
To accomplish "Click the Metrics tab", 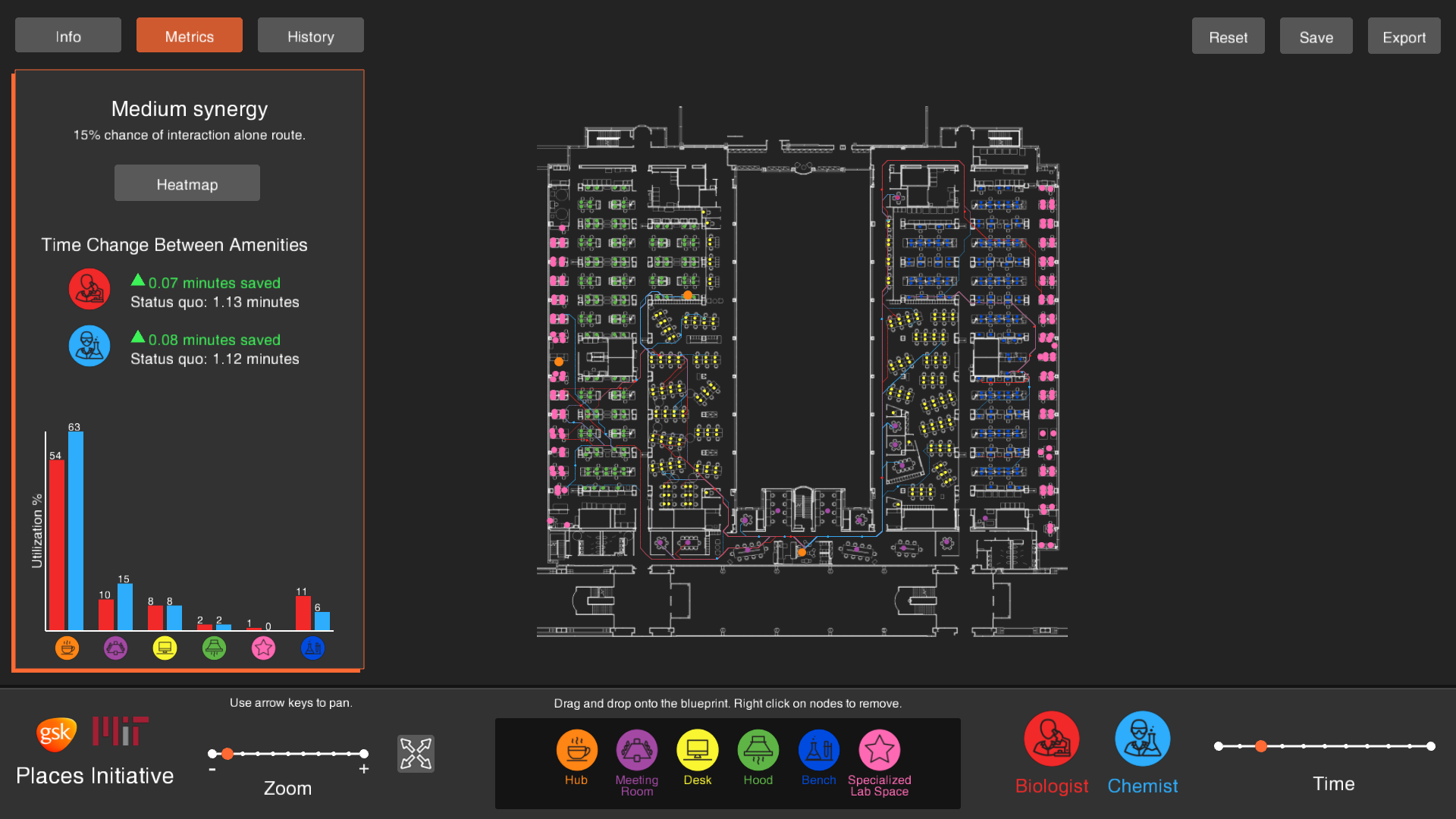I will [x=190, y=36].
